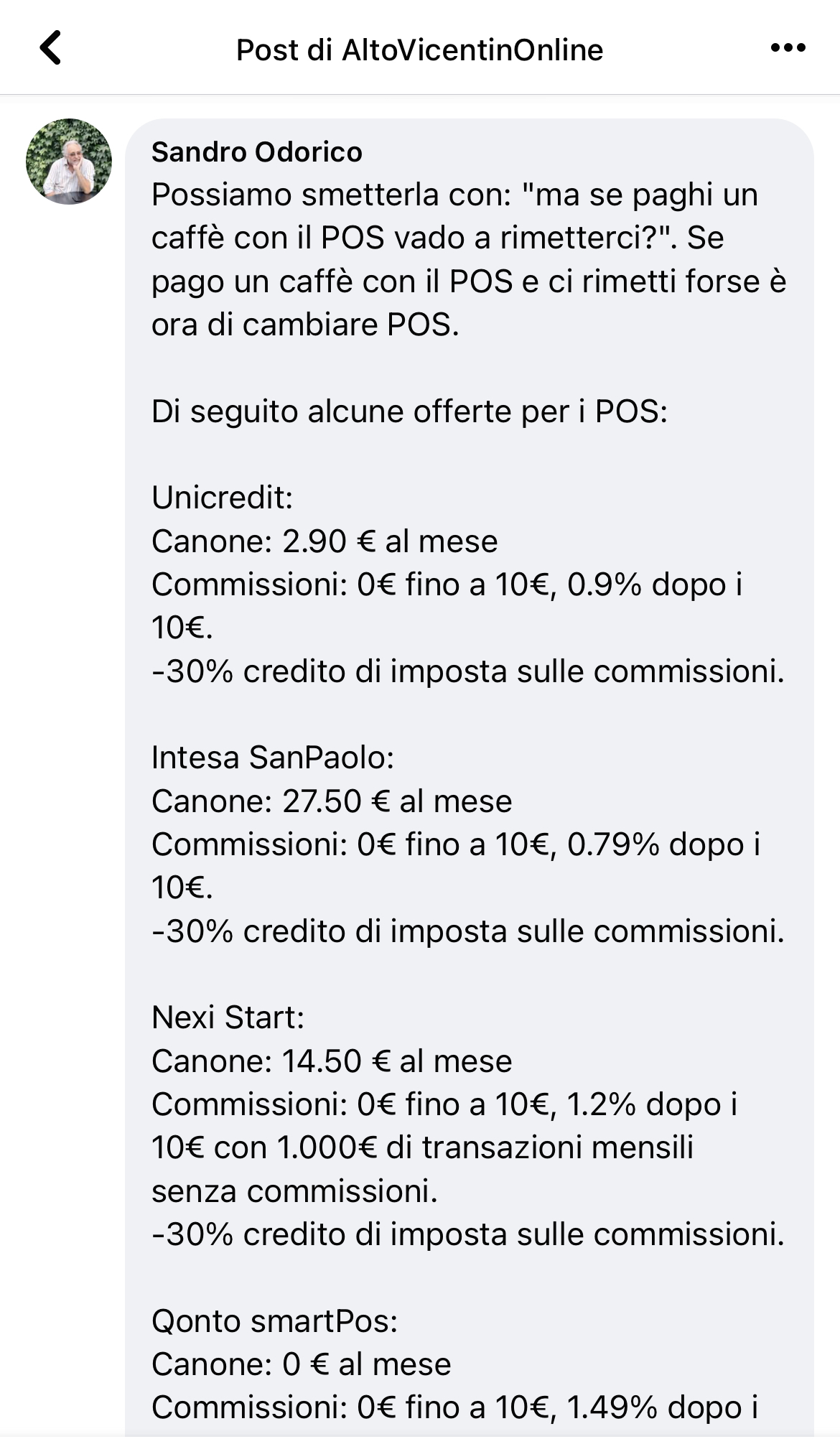Tap the line 'senza commissioni.' under Nexi Start
Image resolution: width=840 pixels, height=1439 pixels.
[x=294, y=1191]
